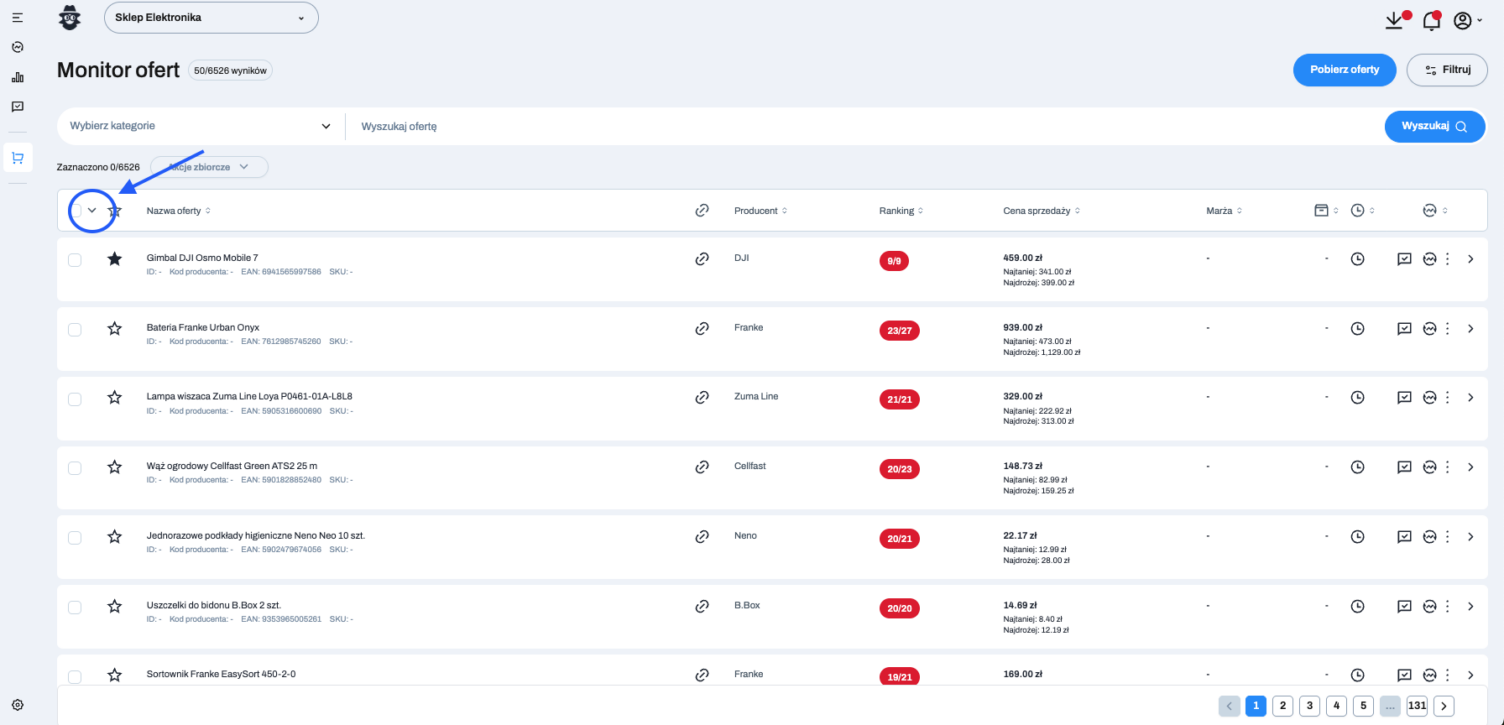Image resolution: width=1504 pixels, height=725 pixels.
Task: Tick checkbox for Jednorazowe podkłady Neno
Action: click(75, 538)
